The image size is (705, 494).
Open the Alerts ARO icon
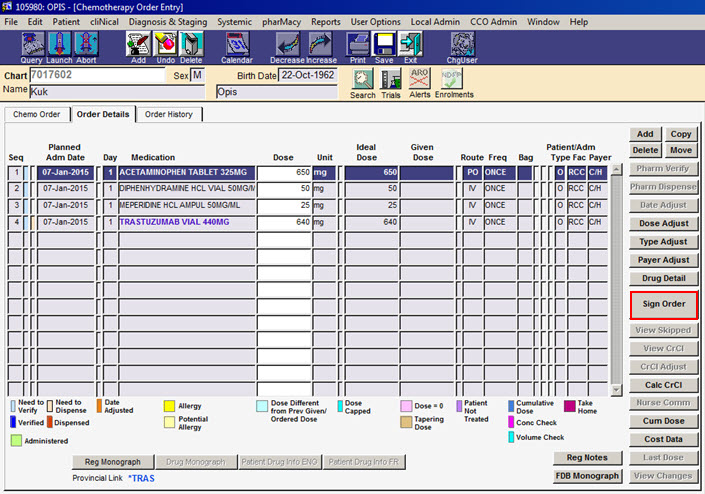pyautogui.click(x=419, y=79)
